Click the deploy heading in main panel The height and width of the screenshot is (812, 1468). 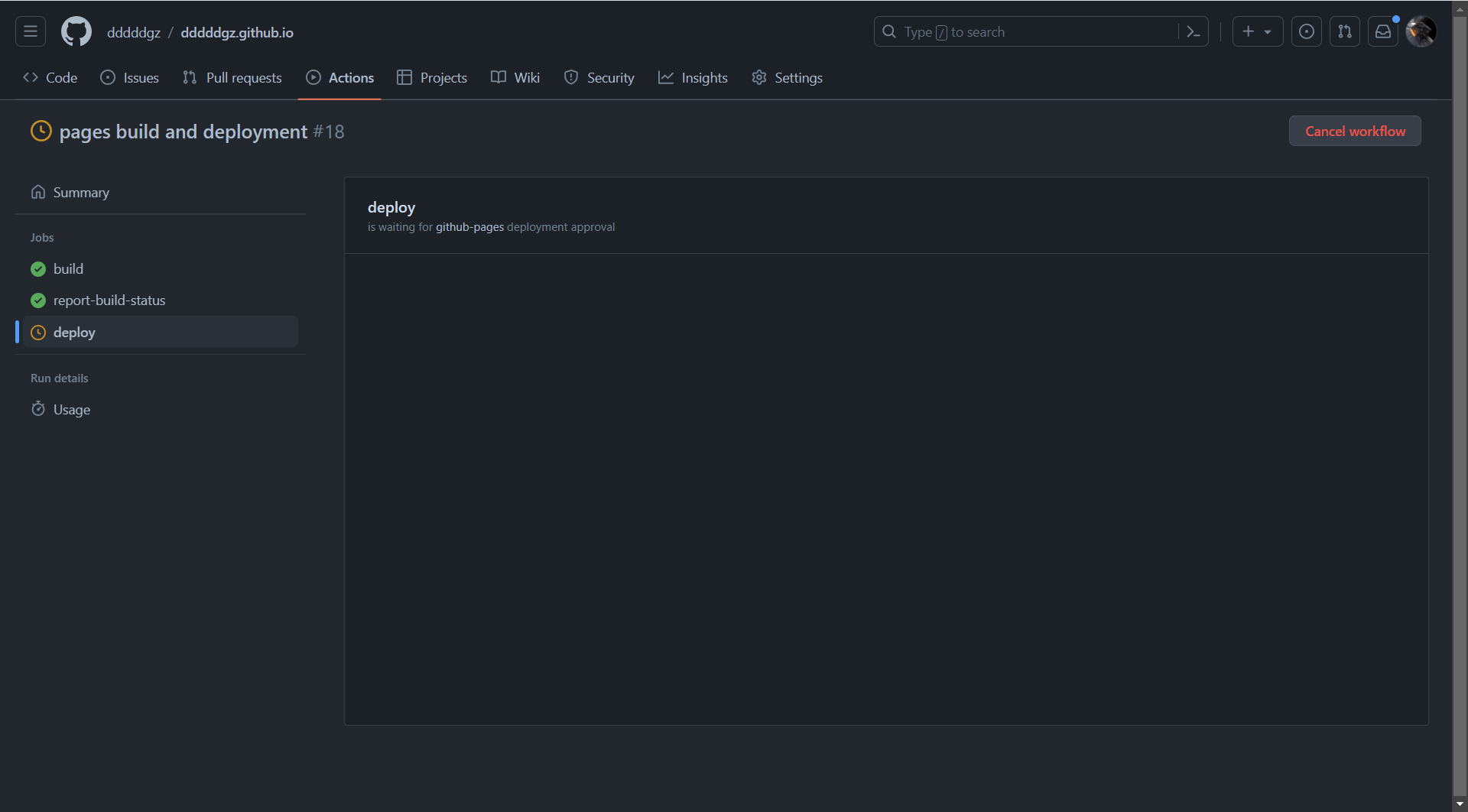(x=391, y=207)
